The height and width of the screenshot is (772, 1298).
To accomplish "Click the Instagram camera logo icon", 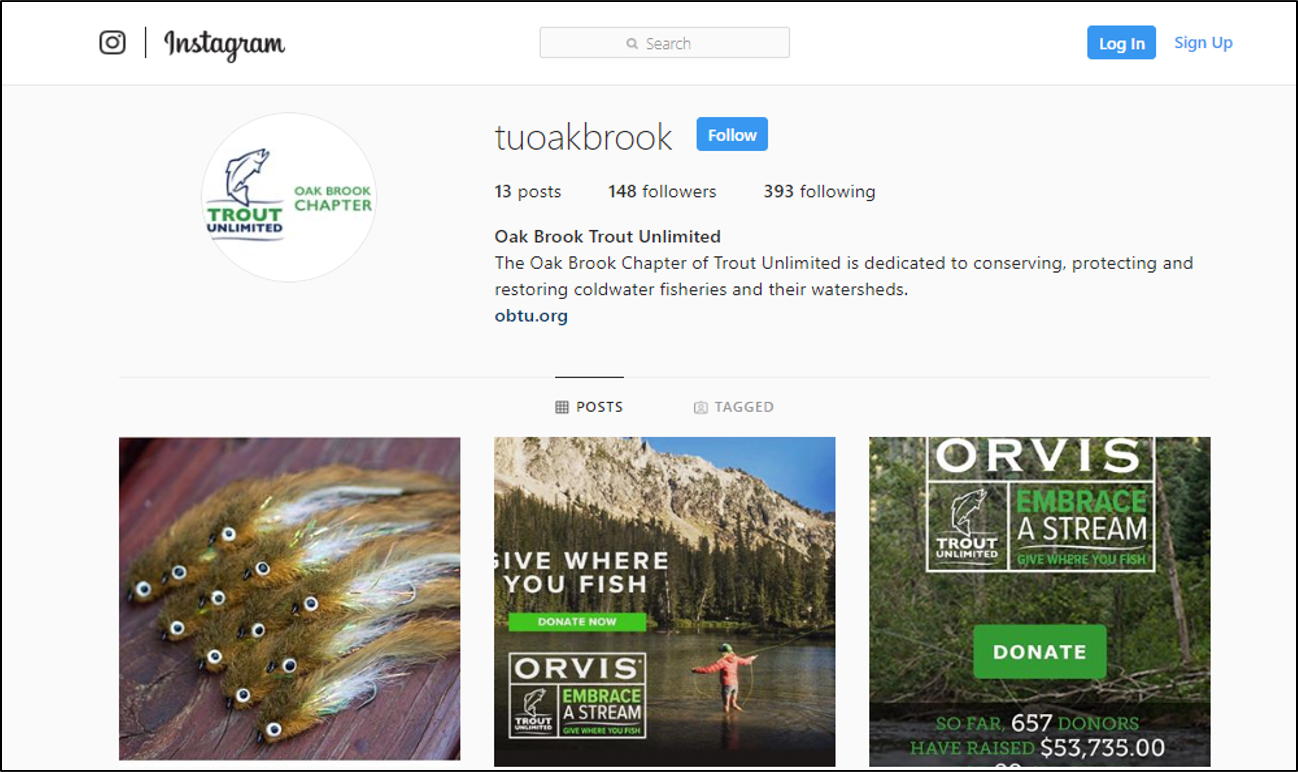I will pos(113,43).
